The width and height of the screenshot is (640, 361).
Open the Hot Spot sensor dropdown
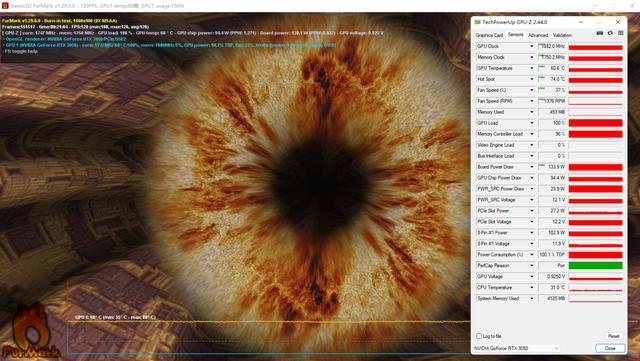coord(531,79)
